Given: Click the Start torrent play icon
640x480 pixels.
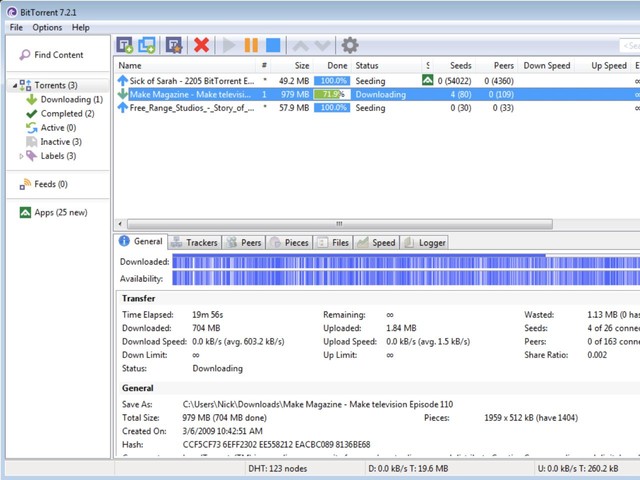Looking at the screenshot, I should [229, 45].
